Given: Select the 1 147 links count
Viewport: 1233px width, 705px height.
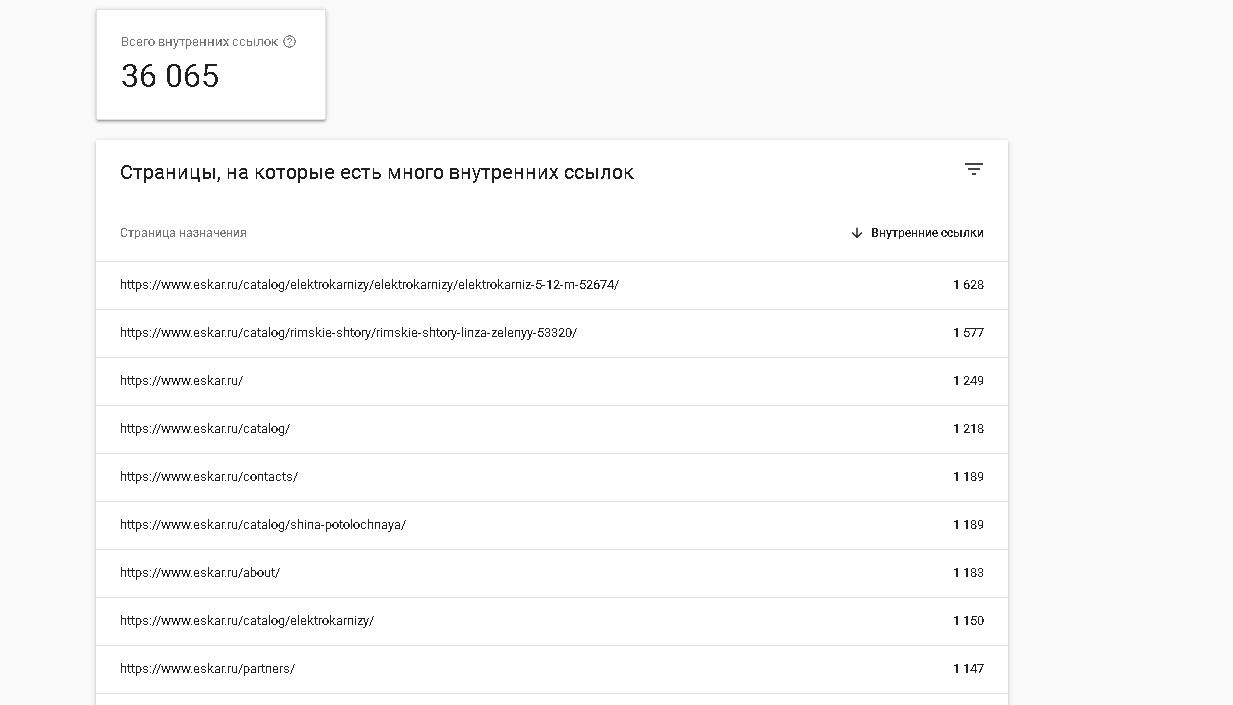Looking at the screenshot, I should 968,669.
